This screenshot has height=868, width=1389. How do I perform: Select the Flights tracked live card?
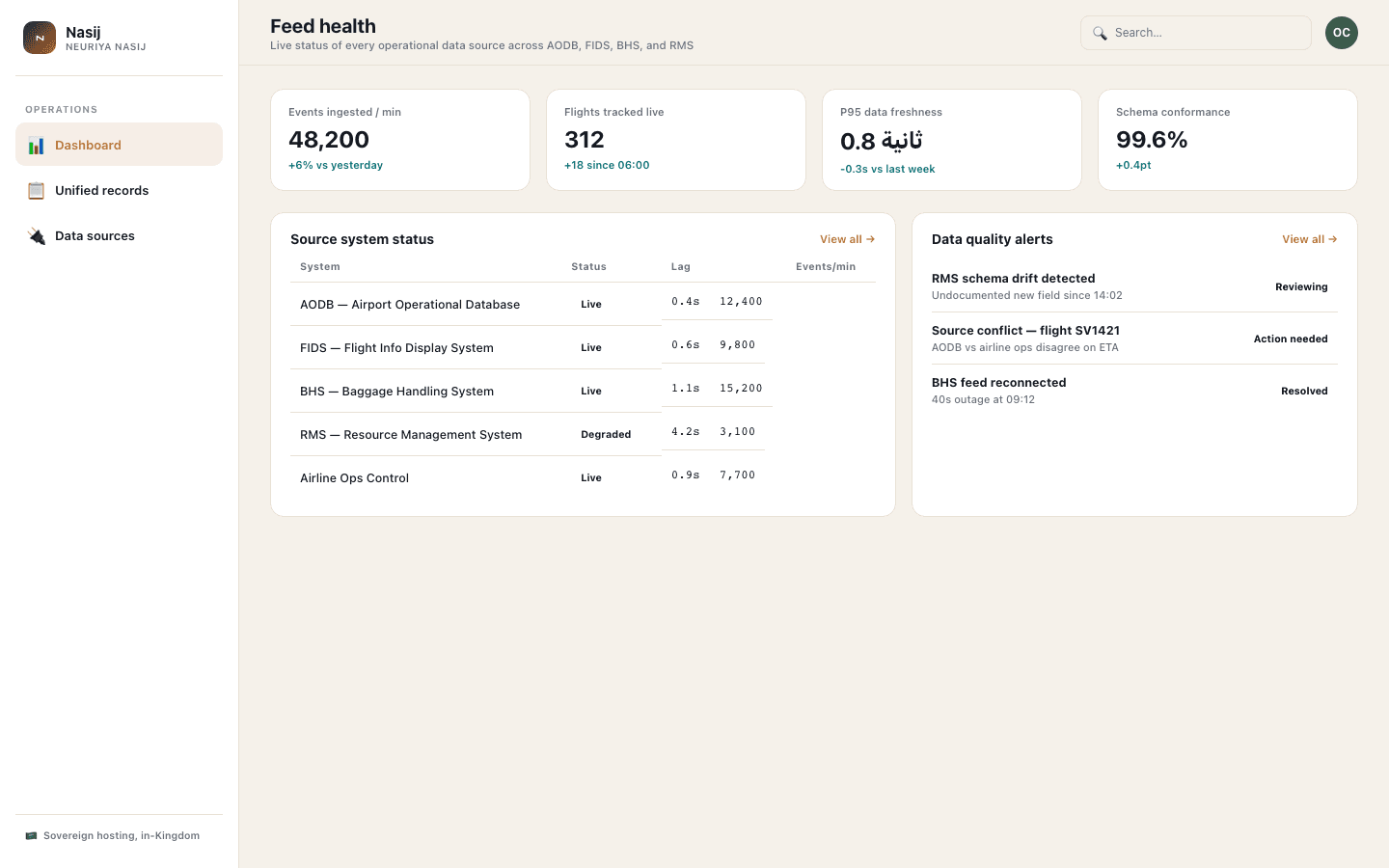[x=676, y=140]
